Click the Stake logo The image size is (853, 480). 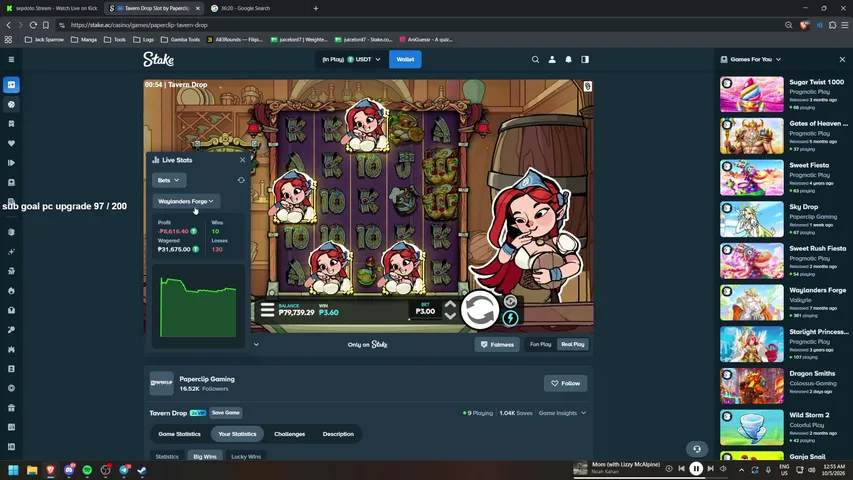point(158,59)
